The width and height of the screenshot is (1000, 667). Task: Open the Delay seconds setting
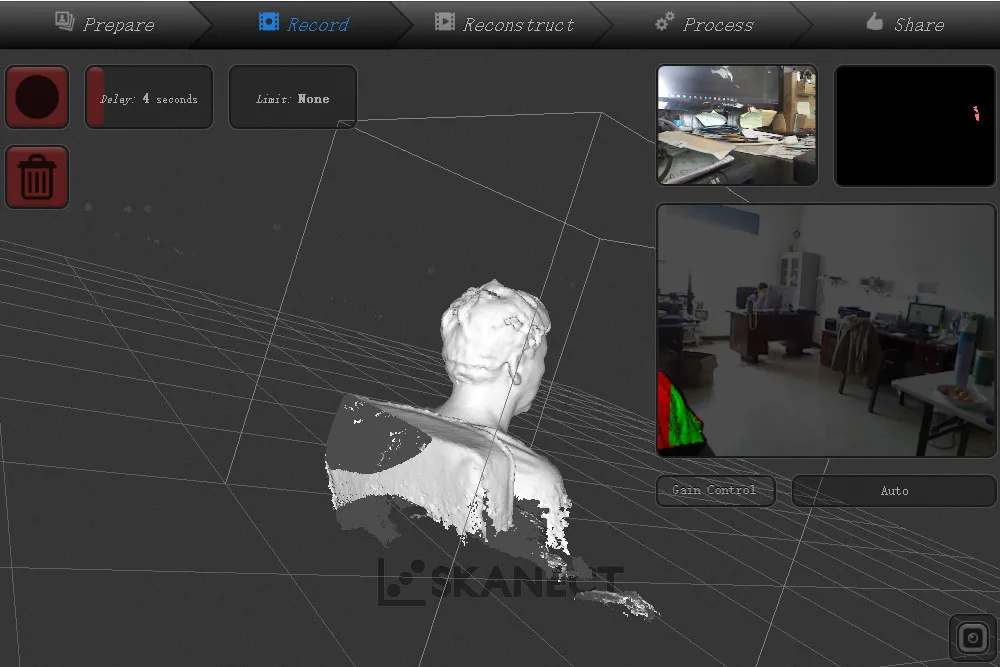[x=148, y=97]
